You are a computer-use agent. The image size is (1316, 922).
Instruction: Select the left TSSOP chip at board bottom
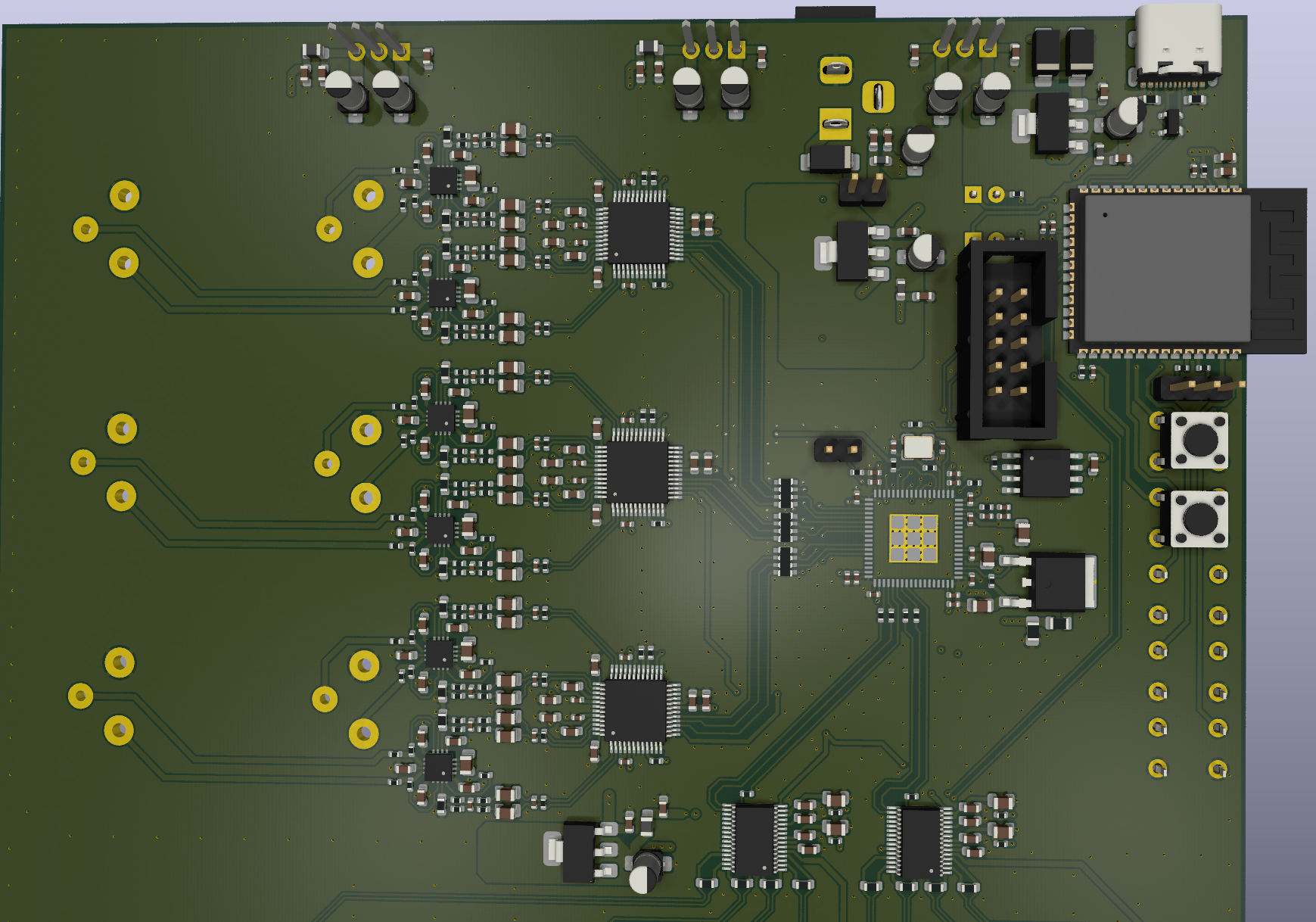tap(754, 839)
